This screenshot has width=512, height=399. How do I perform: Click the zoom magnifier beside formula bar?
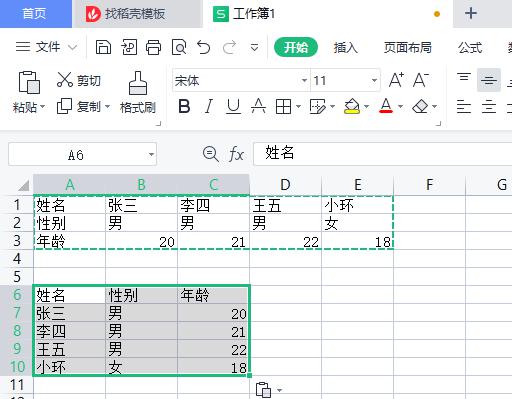[211, 154]
